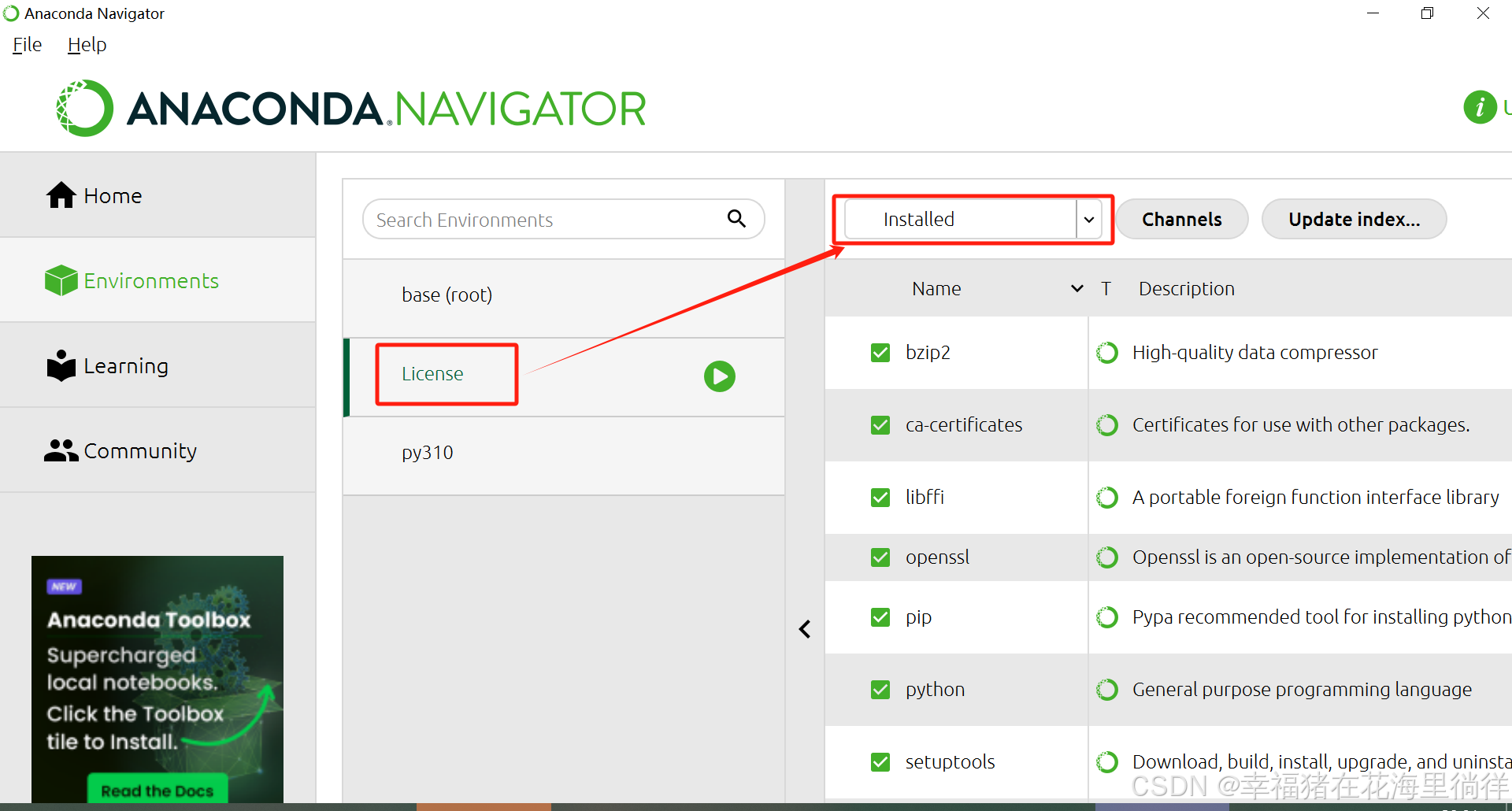Click the search magnifier in Search Environments
The width and height of the screenshot is (1512, 811).
(x=736, y=219)
